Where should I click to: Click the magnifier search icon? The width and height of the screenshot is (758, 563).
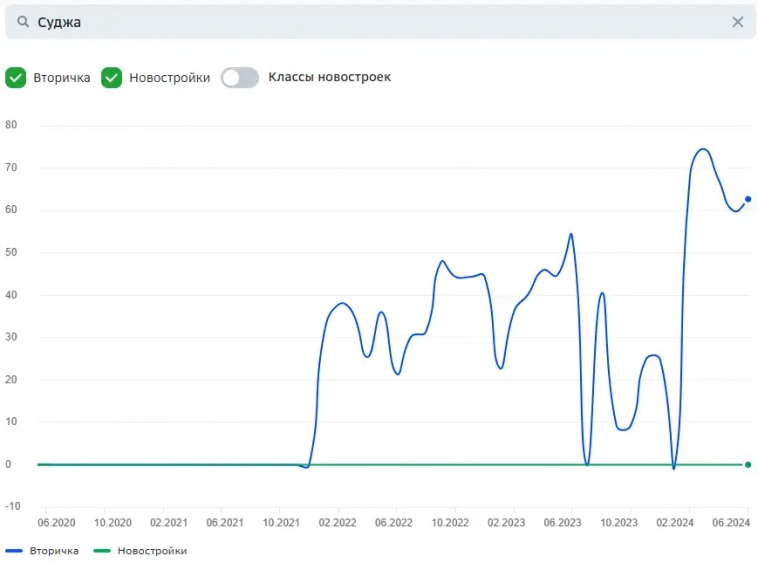coord(23,22)
